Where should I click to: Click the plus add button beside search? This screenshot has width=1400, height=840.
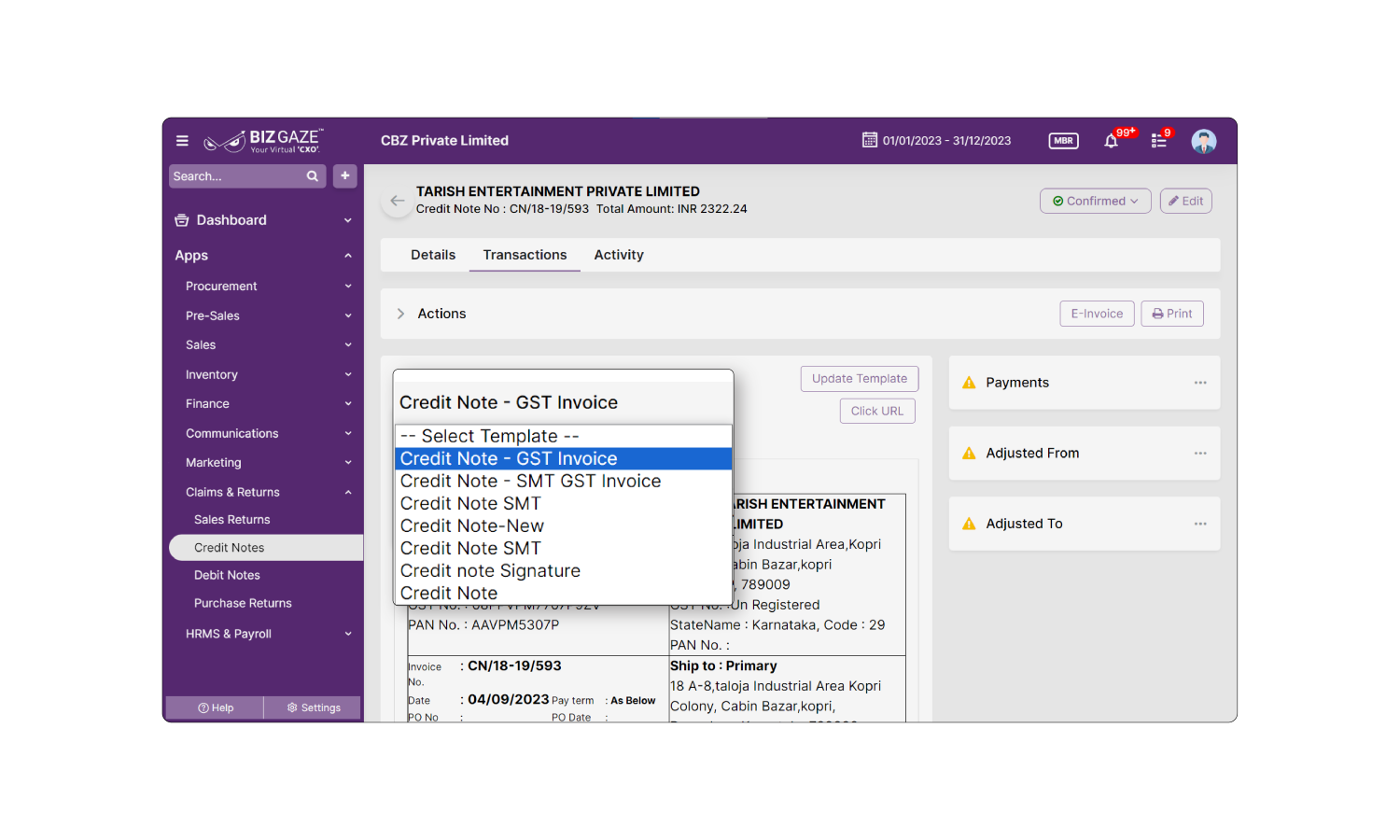345,175
